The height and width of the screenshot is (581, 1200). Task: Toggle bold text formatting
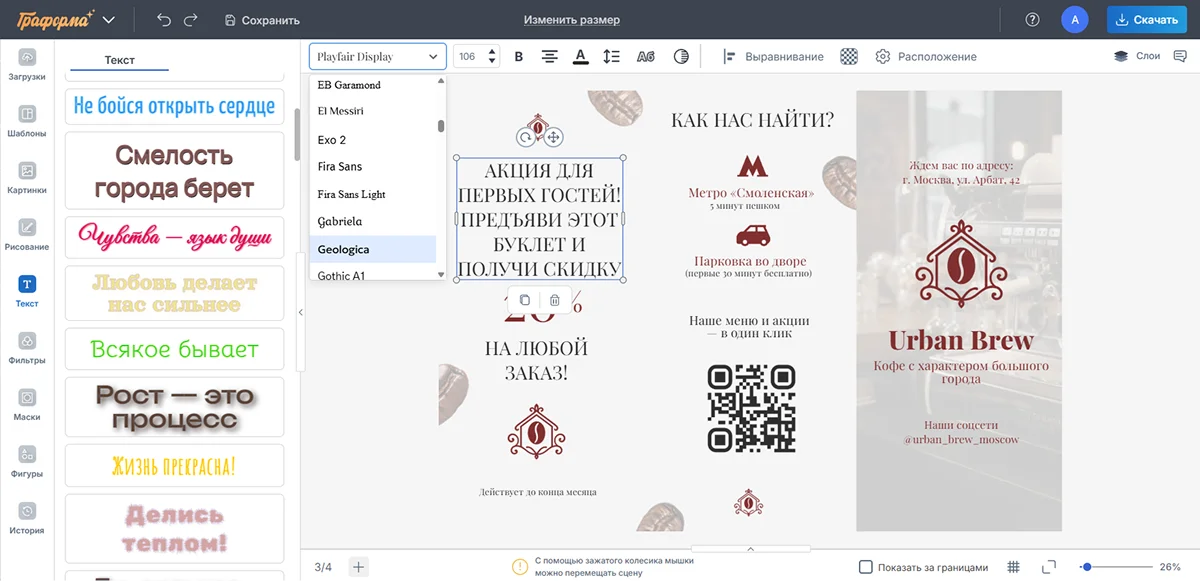[518, 57]
